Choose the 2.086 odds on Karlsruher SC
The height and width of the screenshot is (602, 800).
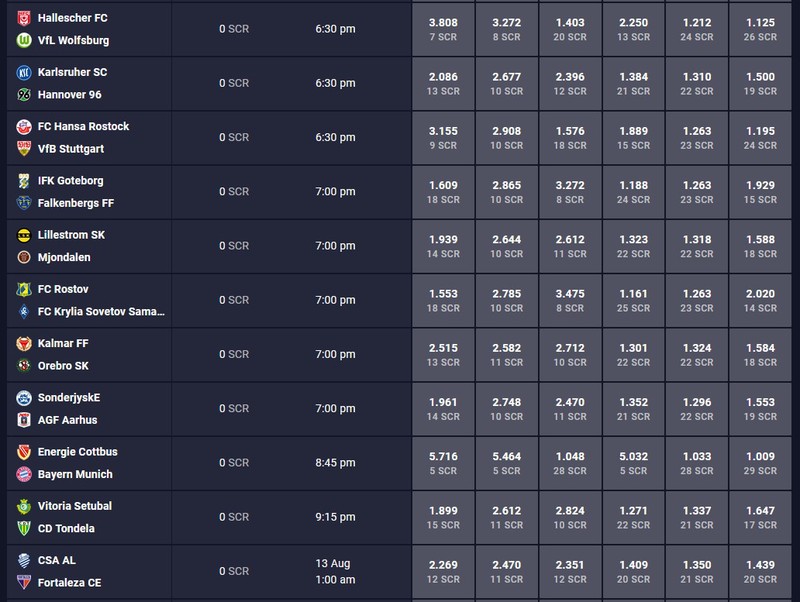pyautogui.click(x=443, y=83)
